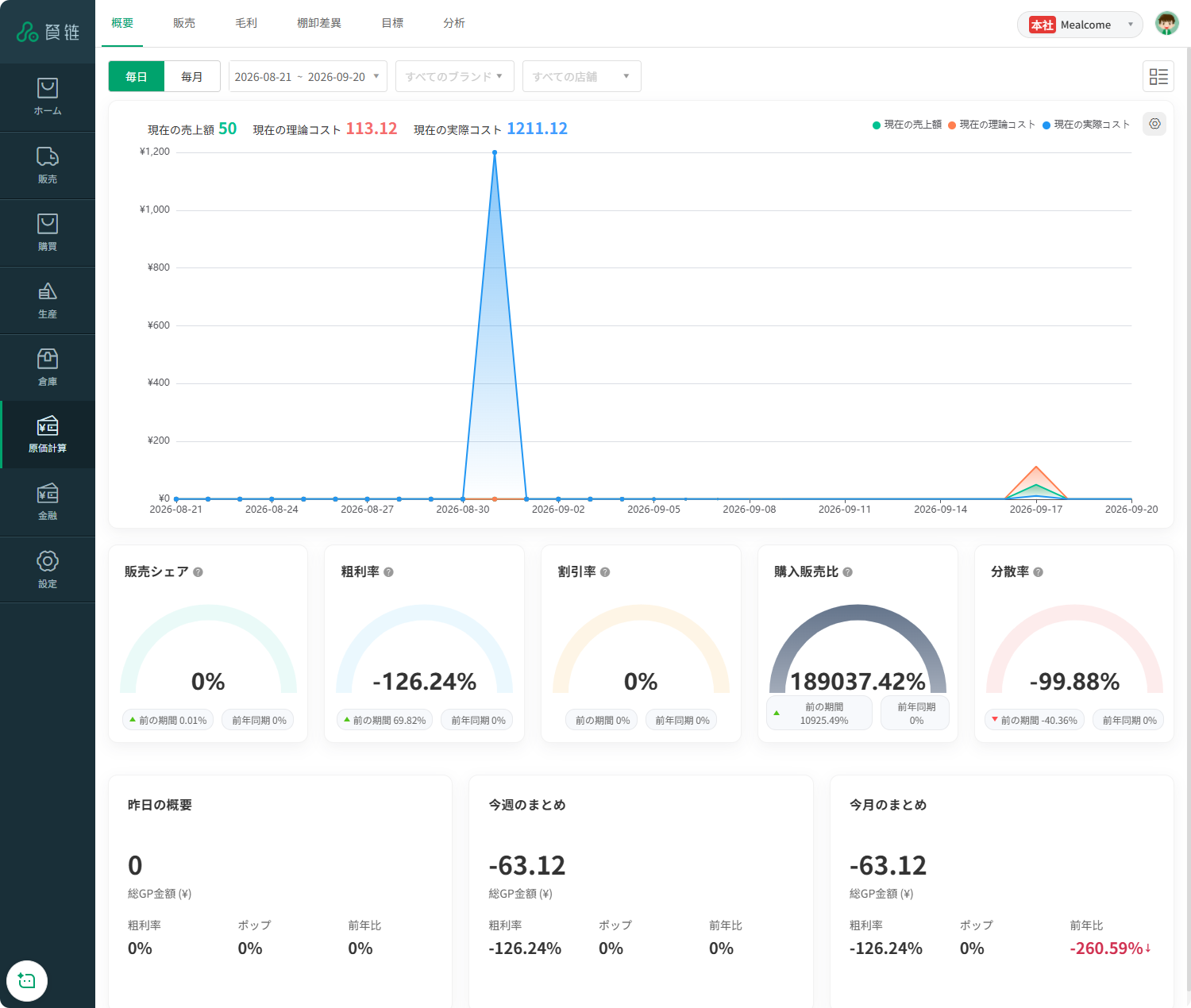Select 原価計算 in the sidebar

pos(48,434)
